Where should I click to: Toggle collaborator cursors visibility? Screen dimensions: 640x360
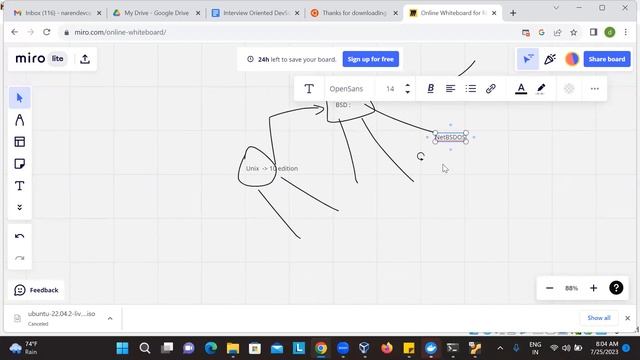[528, 59]
